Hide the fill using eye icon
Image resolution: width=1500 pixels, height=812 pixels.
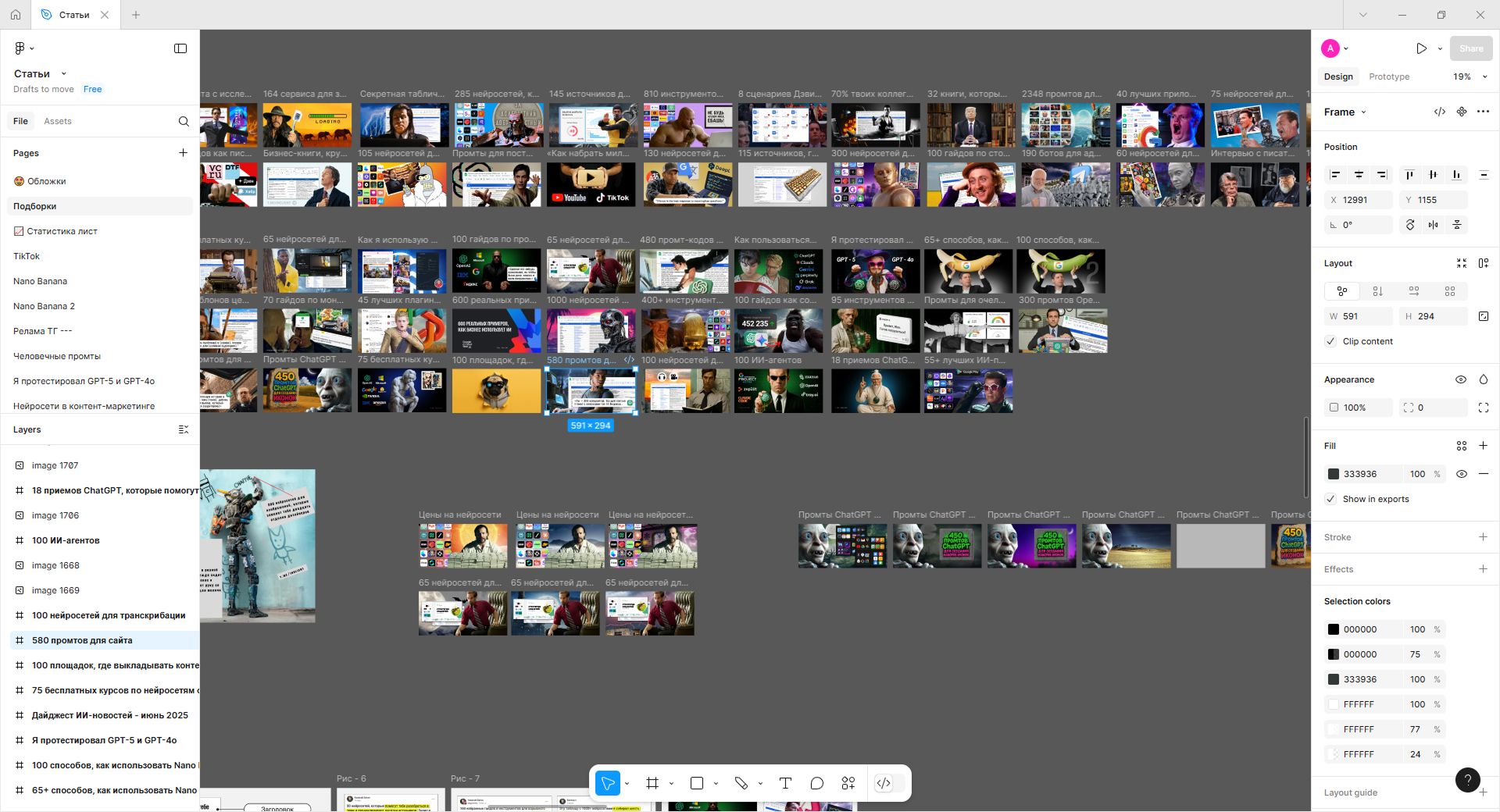coord(1461,474)
